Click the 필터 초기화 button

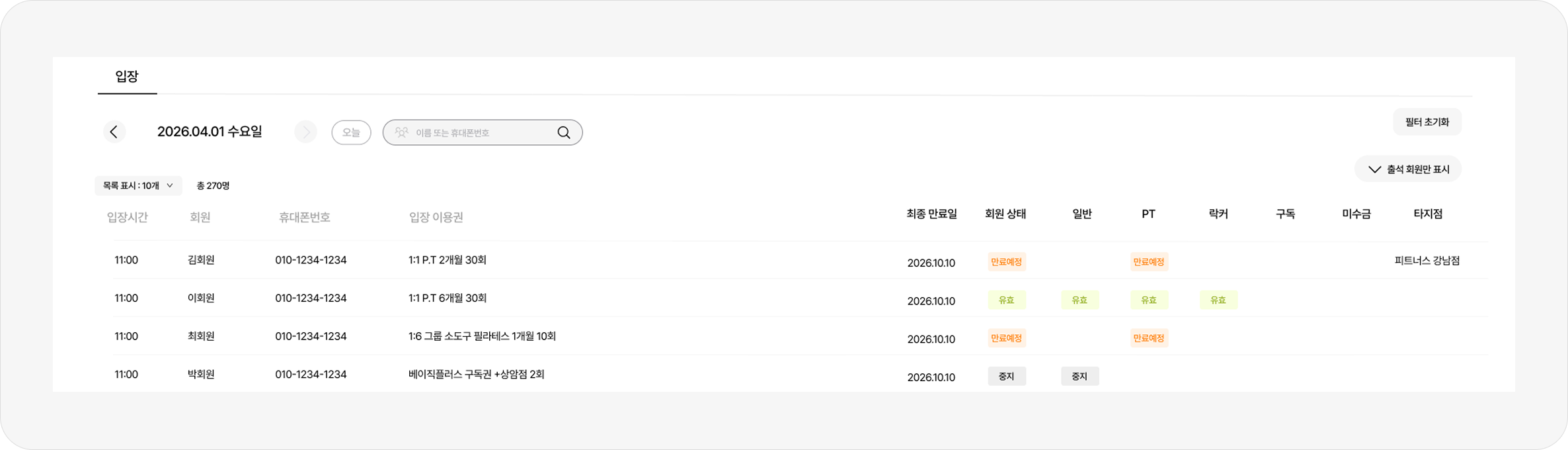click(x=1427, y=122)
